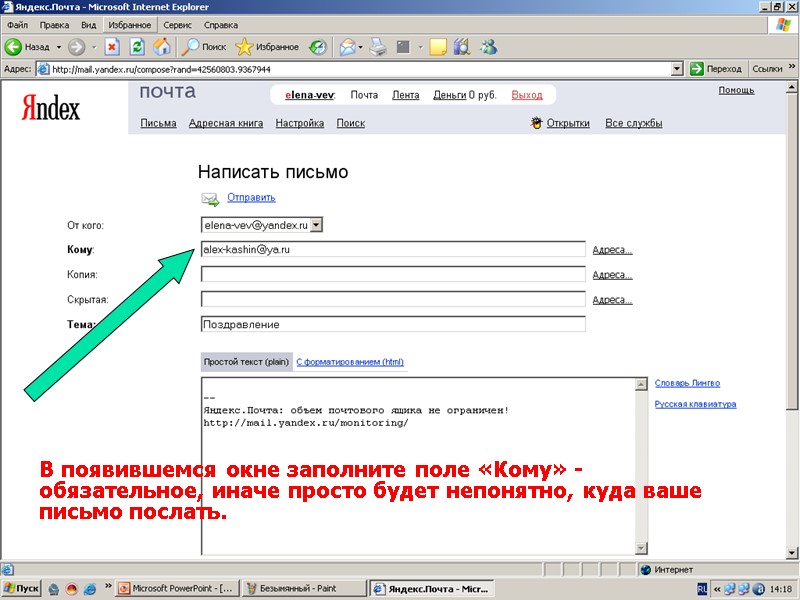Click Адреса link next to Кому field
Image resolution: width=800 pixels, height=600 pixels.
point(612,249)
